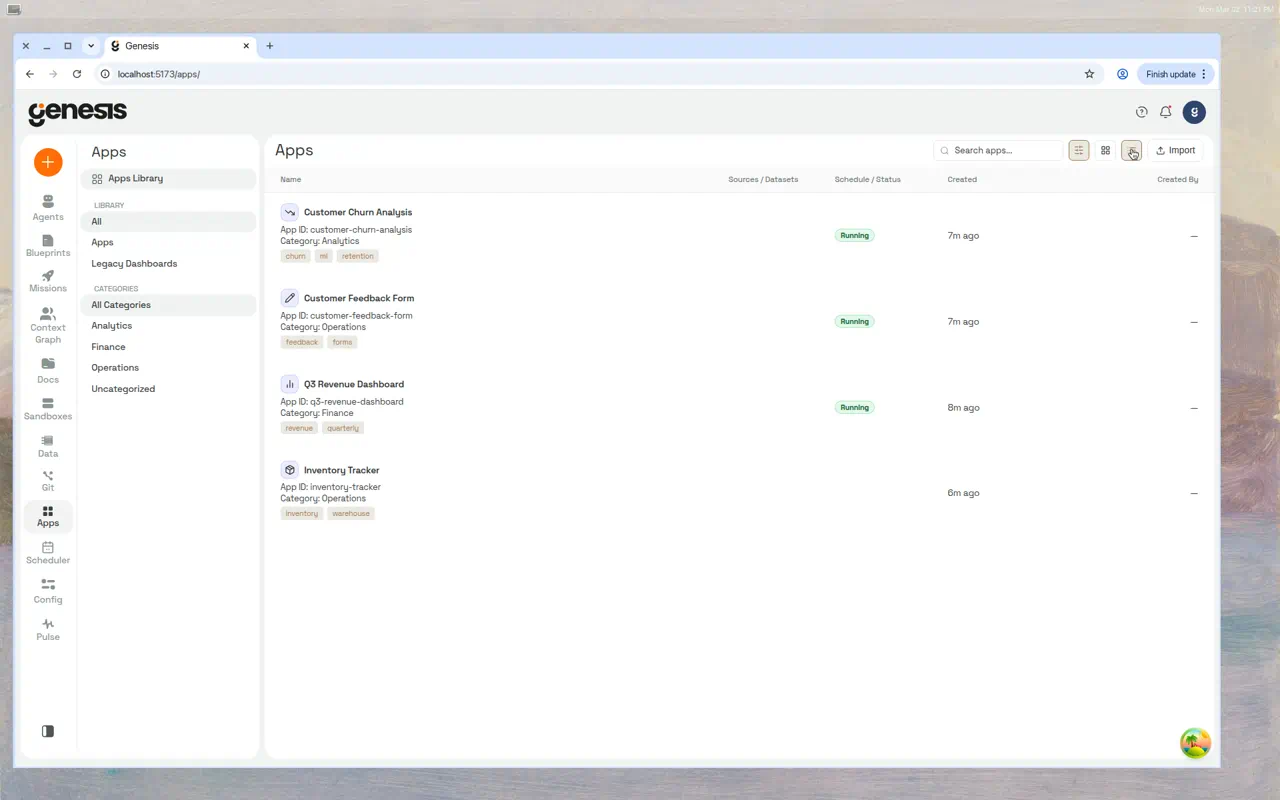Image resolution: width=1280 pixels, height=800 pixels.
Task: Select All Categories filter
Action: (168, 305)
